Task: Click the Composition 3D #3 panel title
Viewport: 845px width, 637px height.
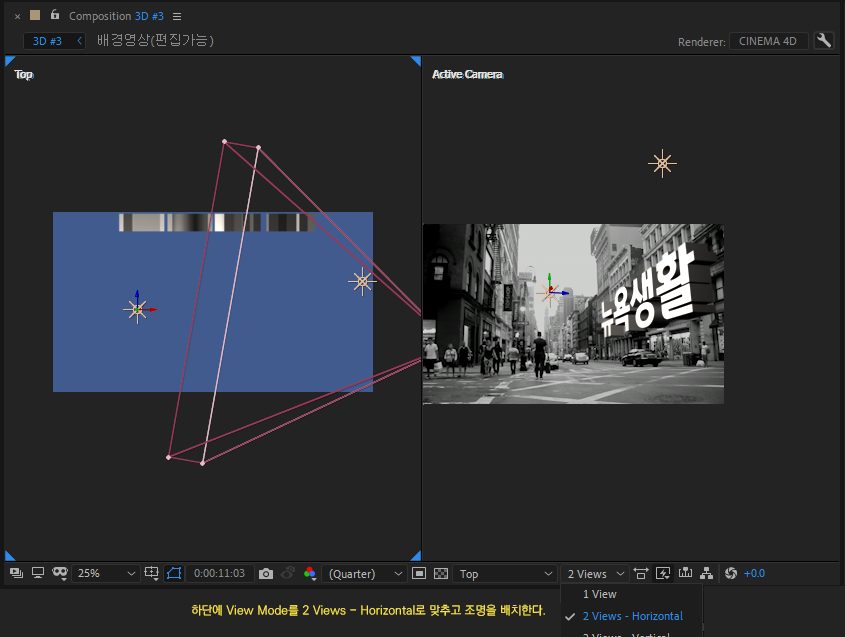Action: (116, 16)
